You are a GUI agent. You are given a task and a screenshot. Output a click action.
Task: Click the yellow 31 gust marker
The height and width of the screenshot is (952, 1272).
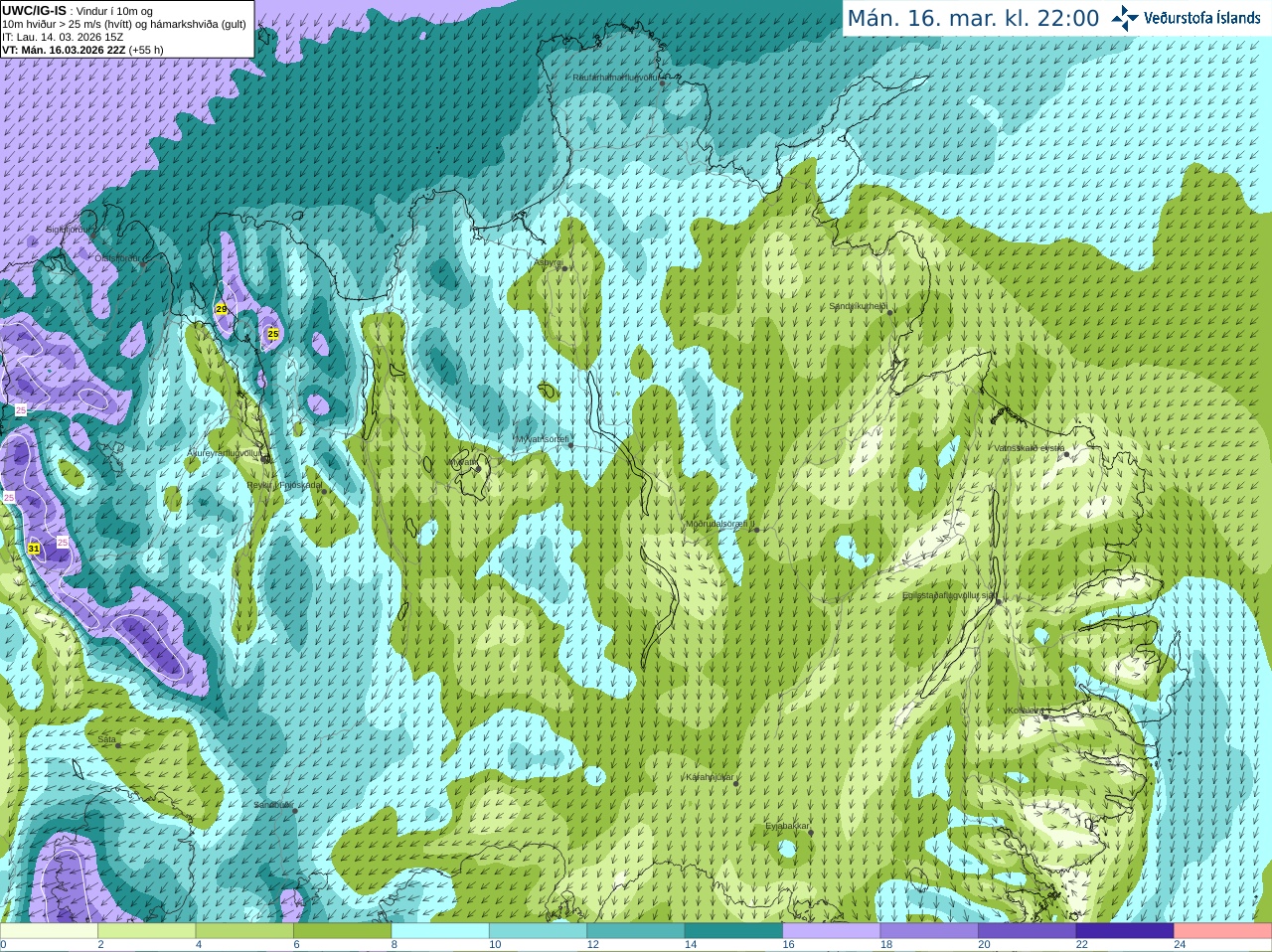tap(34, 549)
